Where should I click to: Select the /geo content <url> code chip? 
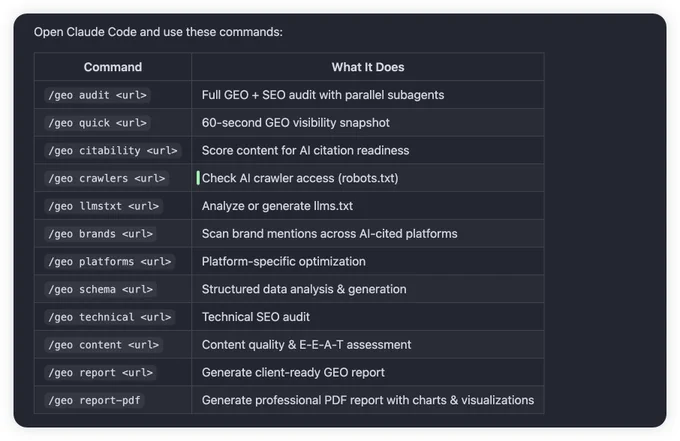(104, 345)
